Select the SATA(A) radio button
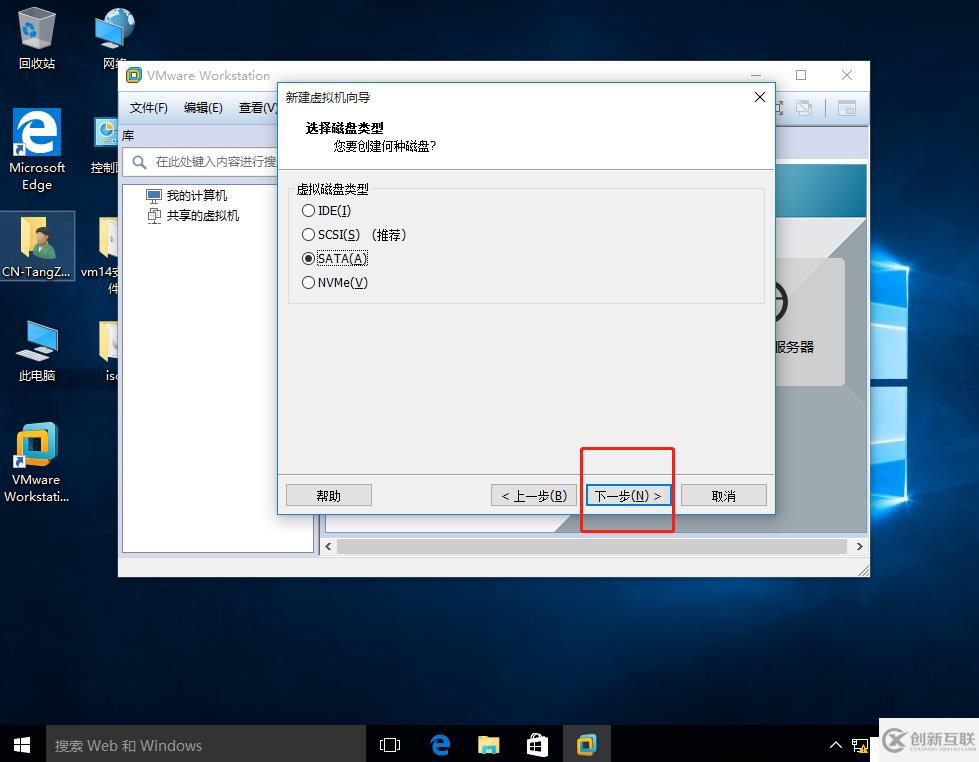979x762 pixels. (309, 259)
